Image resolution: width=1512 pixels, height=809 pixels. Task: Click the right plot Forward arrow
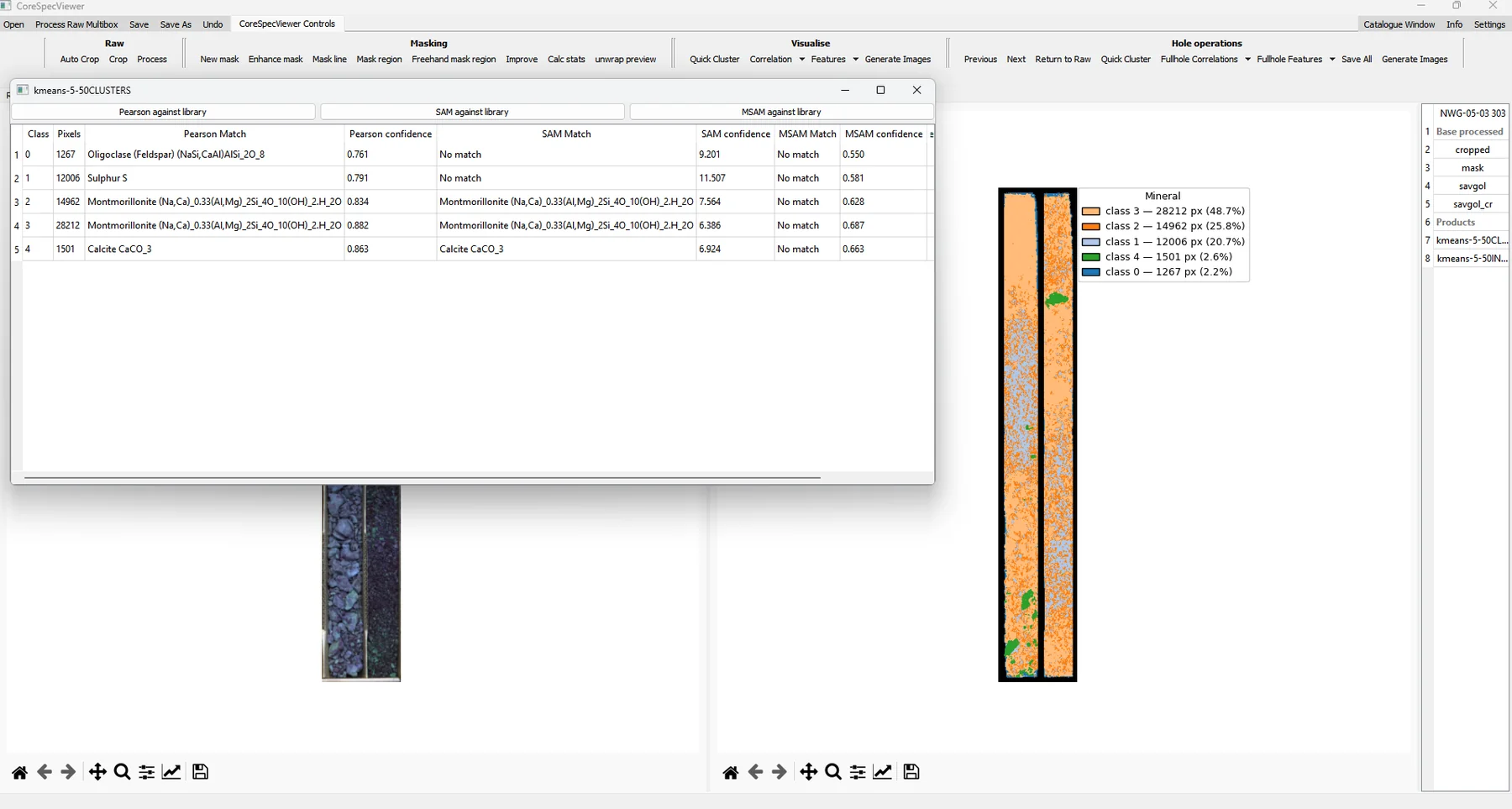(780, 772)
